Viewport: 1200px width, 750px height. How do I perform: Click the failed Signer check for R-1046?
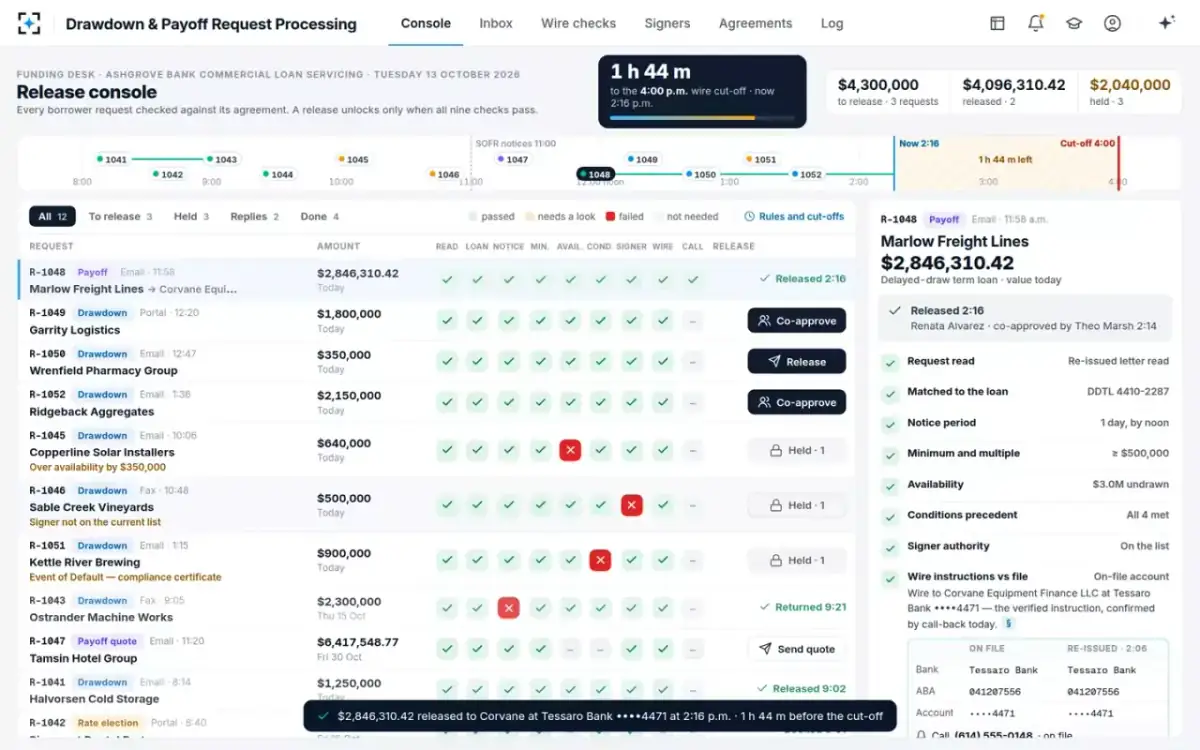[x=632, y=505]
